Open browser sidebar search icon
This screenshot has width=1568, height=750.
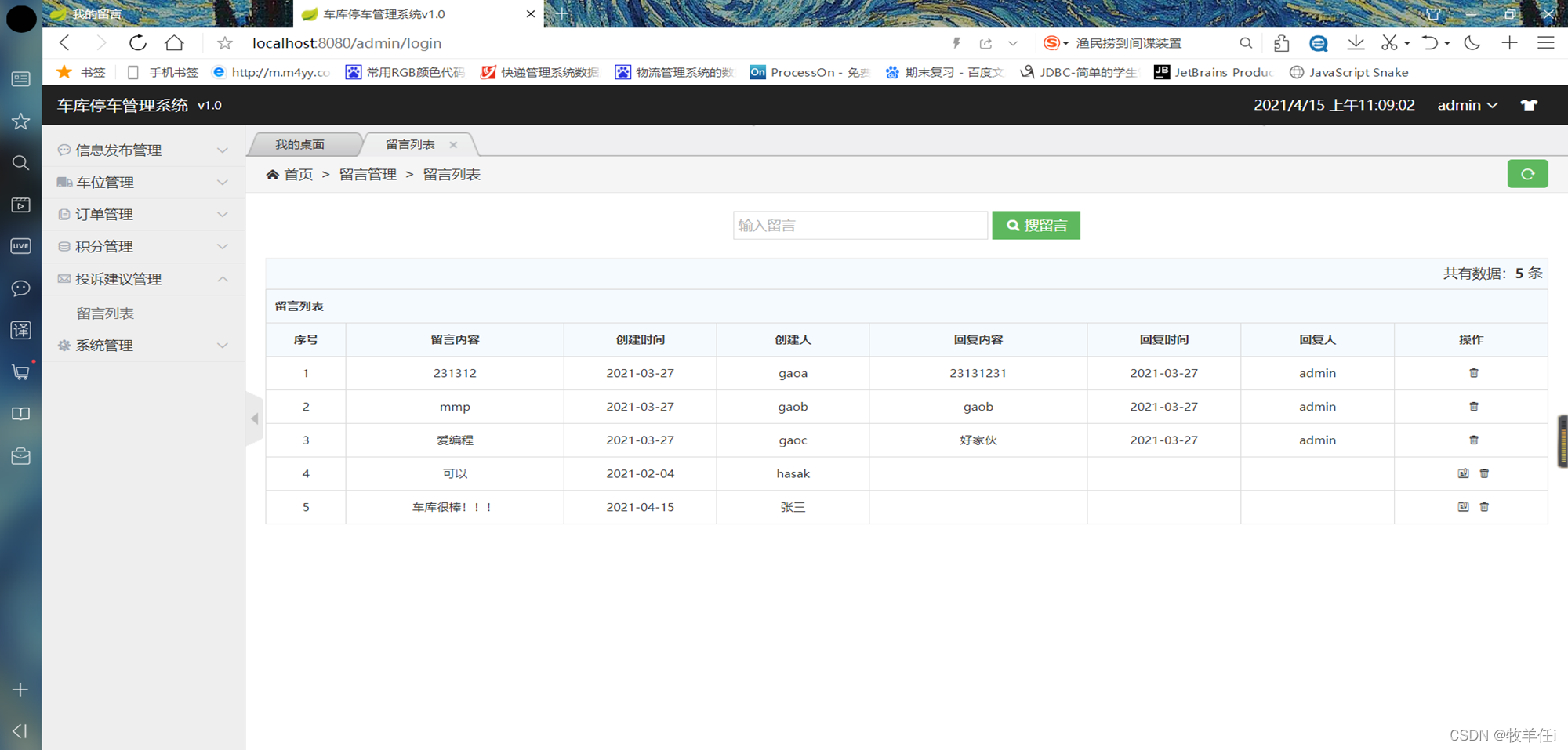[21, 163]
